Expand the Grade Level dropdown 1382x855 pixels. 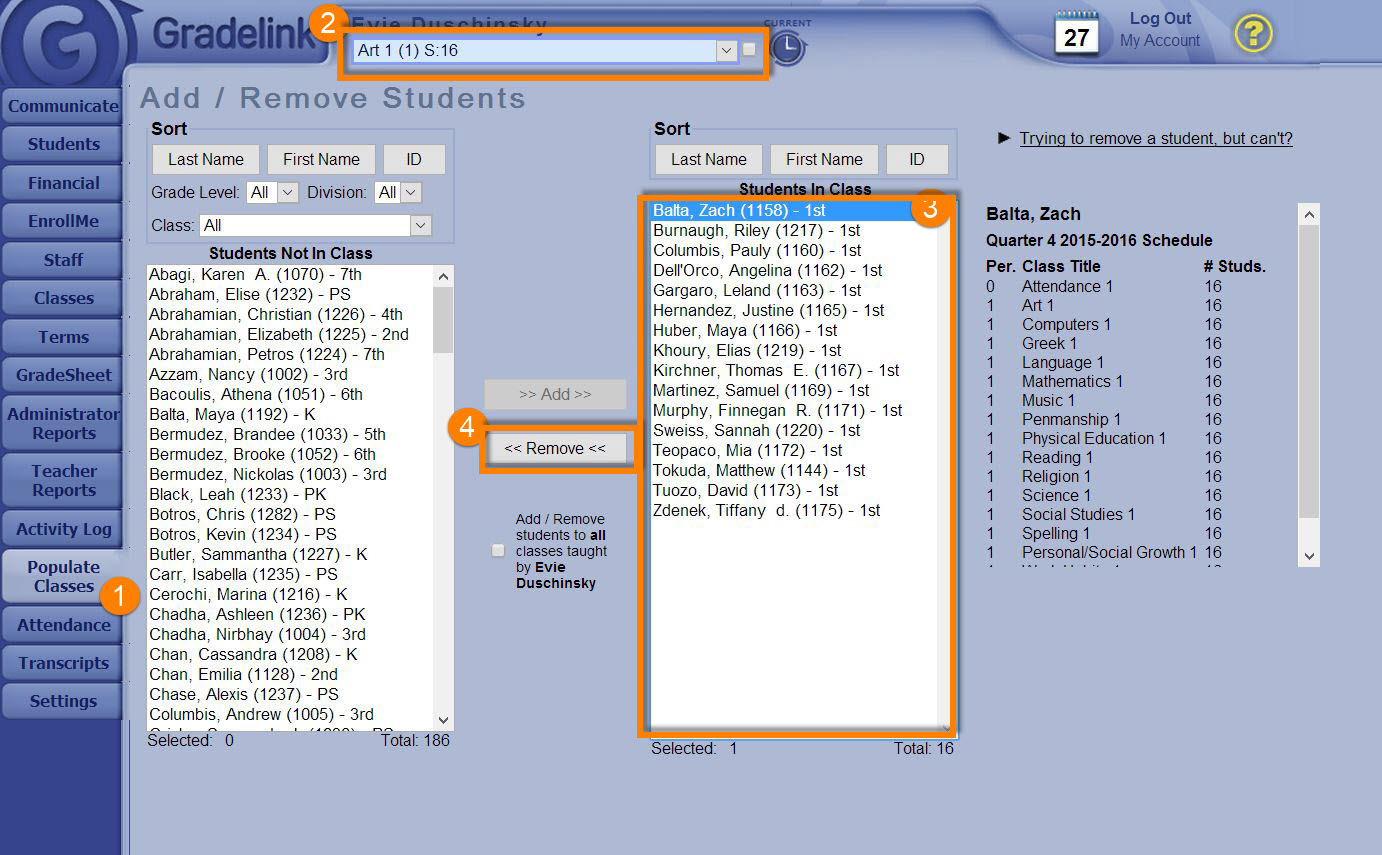287,192
